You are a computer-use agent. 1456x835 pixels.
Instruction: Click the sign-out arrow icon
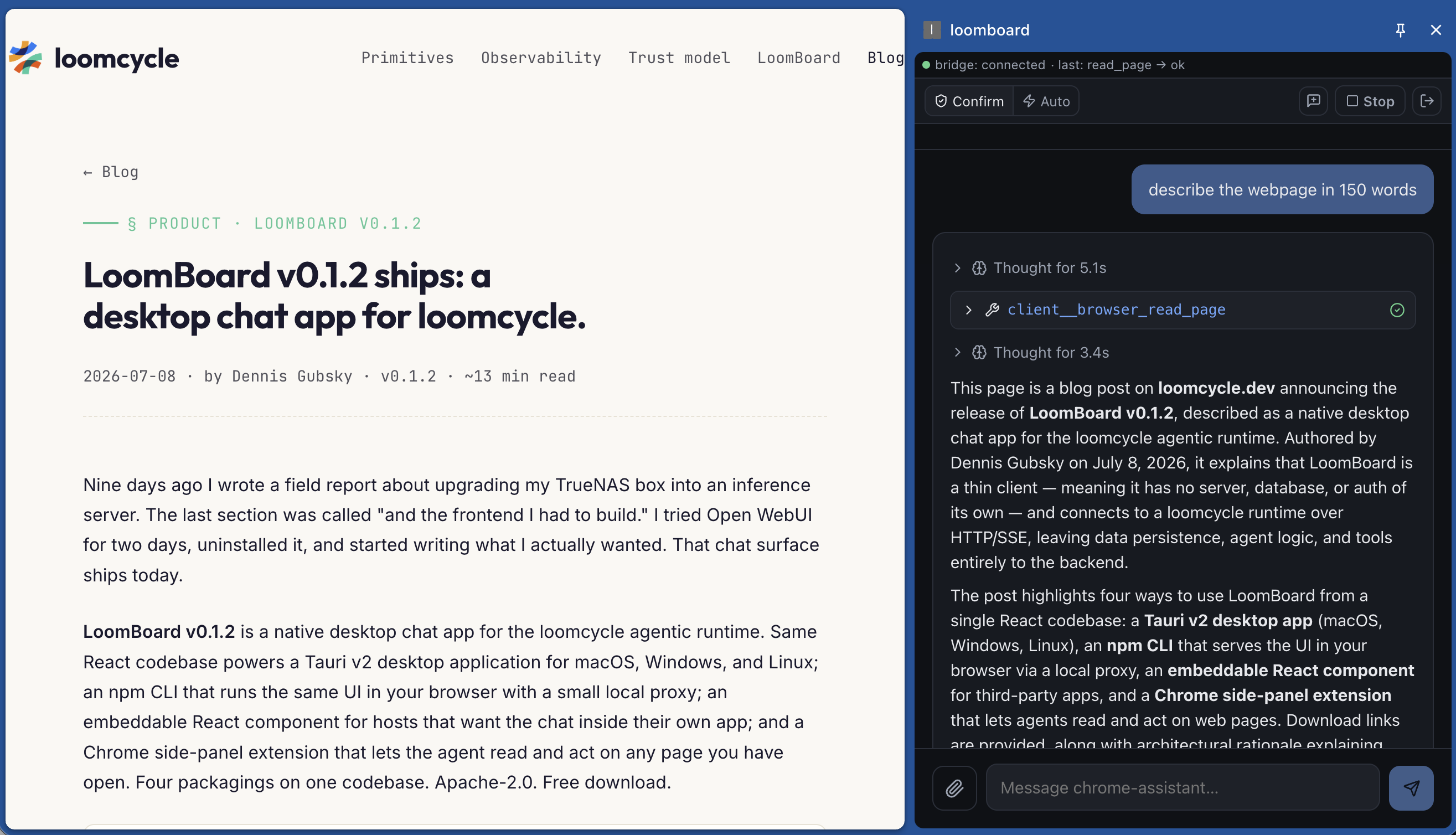pos(1427,101)
